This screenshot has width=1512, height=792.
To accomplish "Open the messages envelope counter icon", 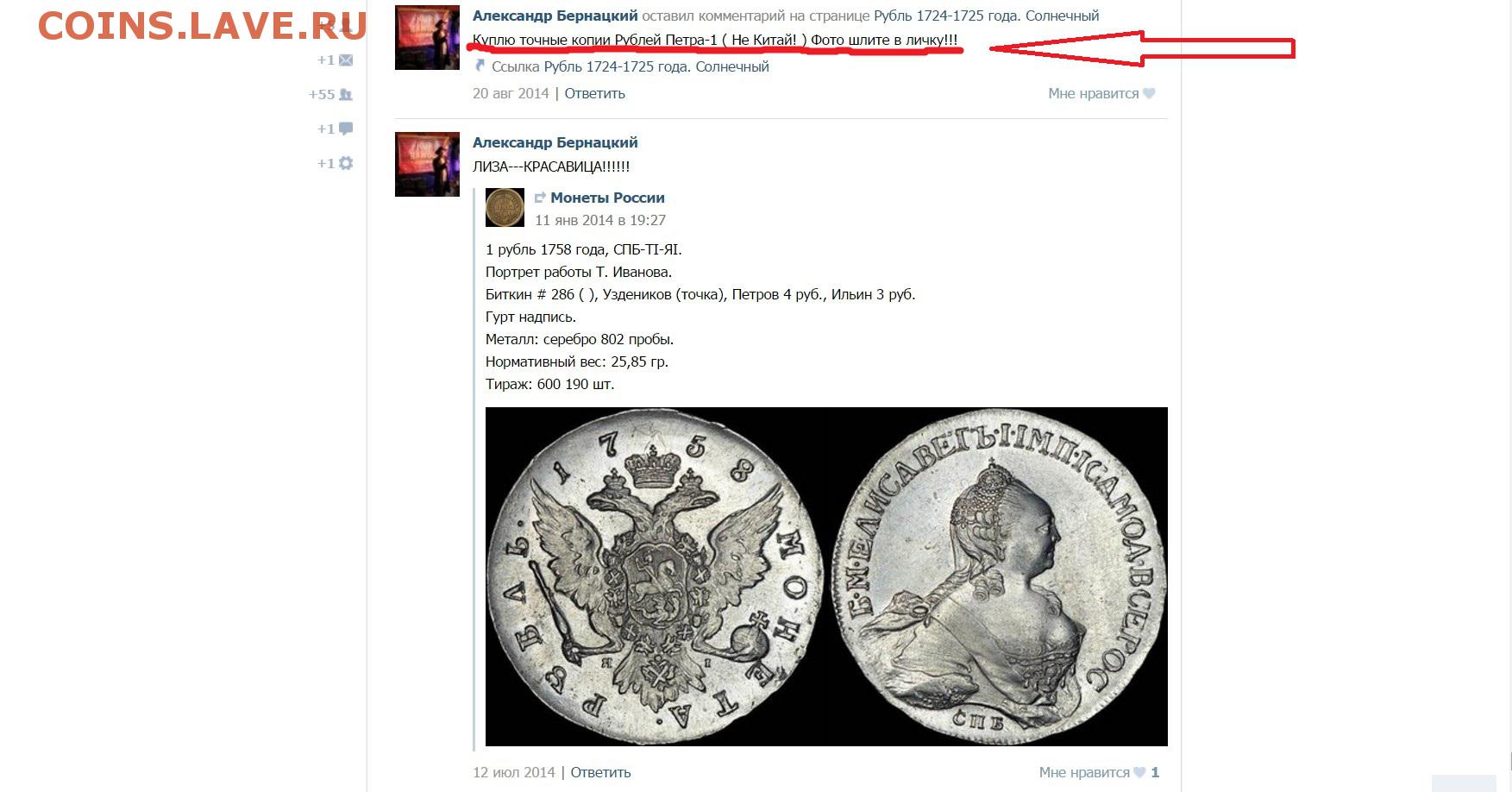I will 346,60.
